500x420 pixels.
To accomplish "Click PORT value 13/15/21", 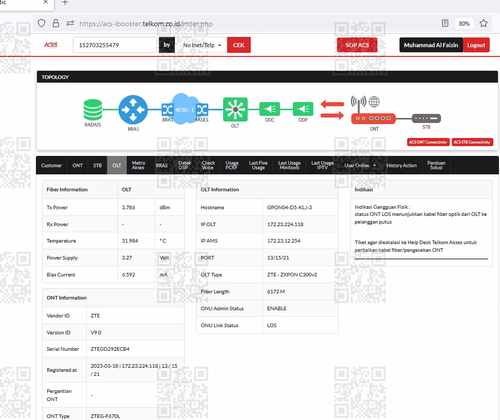I will [278, 258].
